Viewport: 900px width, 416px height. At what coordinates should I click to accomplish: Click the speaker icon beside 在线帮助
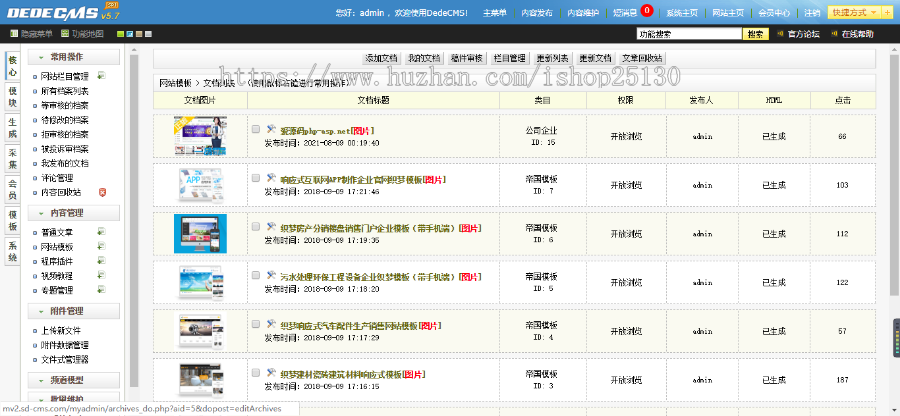click(834, 34)
